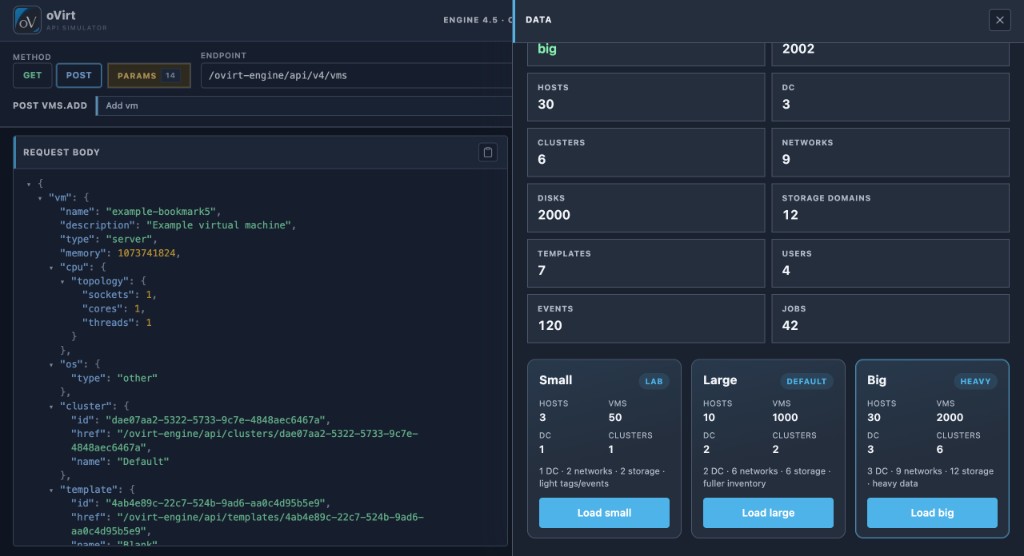The height and width of the screenshot is (556, 1024).
Task: Click cluster id "dae07aa2-5322-5733-9c7e-4848aec6467a"
Action: tap(215, 420)
